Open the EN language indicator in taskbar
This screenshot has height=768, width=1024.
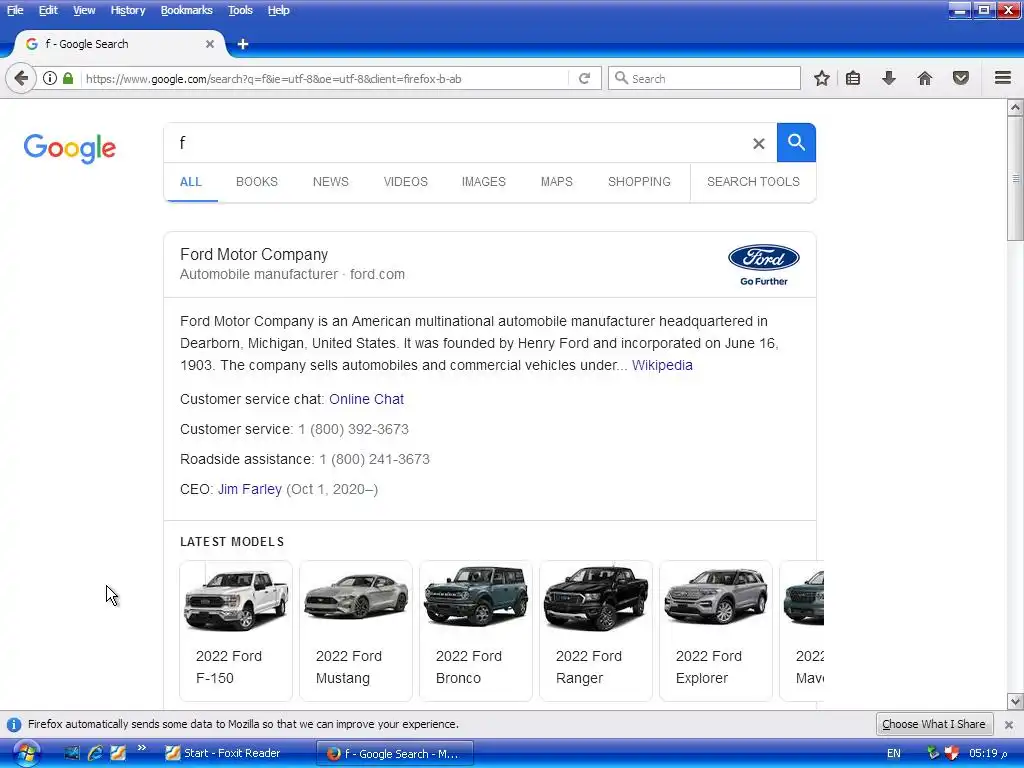pyautogui.click(x=893, y=754)
